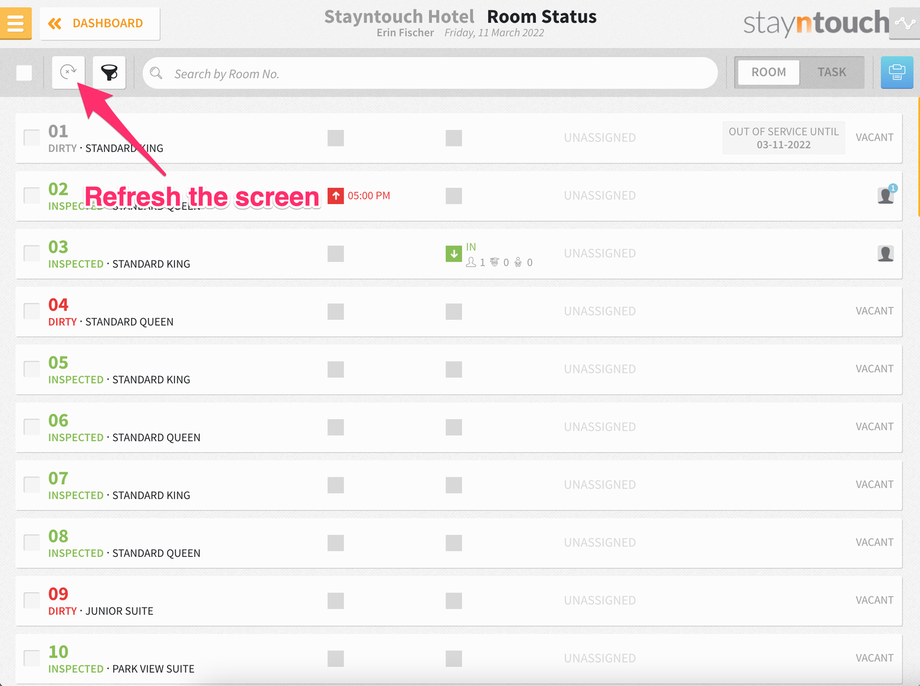Image resolution: width=920 pixels, height=686 pixels.
Task: Click green arrival arrow in room 03
Action: tap(454, 254)
